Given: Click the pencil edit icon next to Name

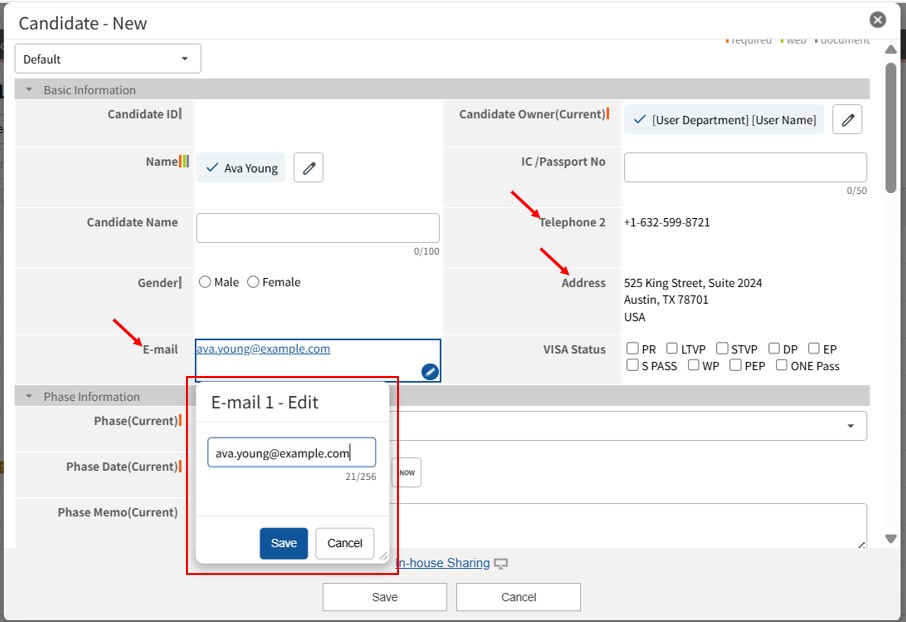Looking at the screenshot, I should (308, 168).
